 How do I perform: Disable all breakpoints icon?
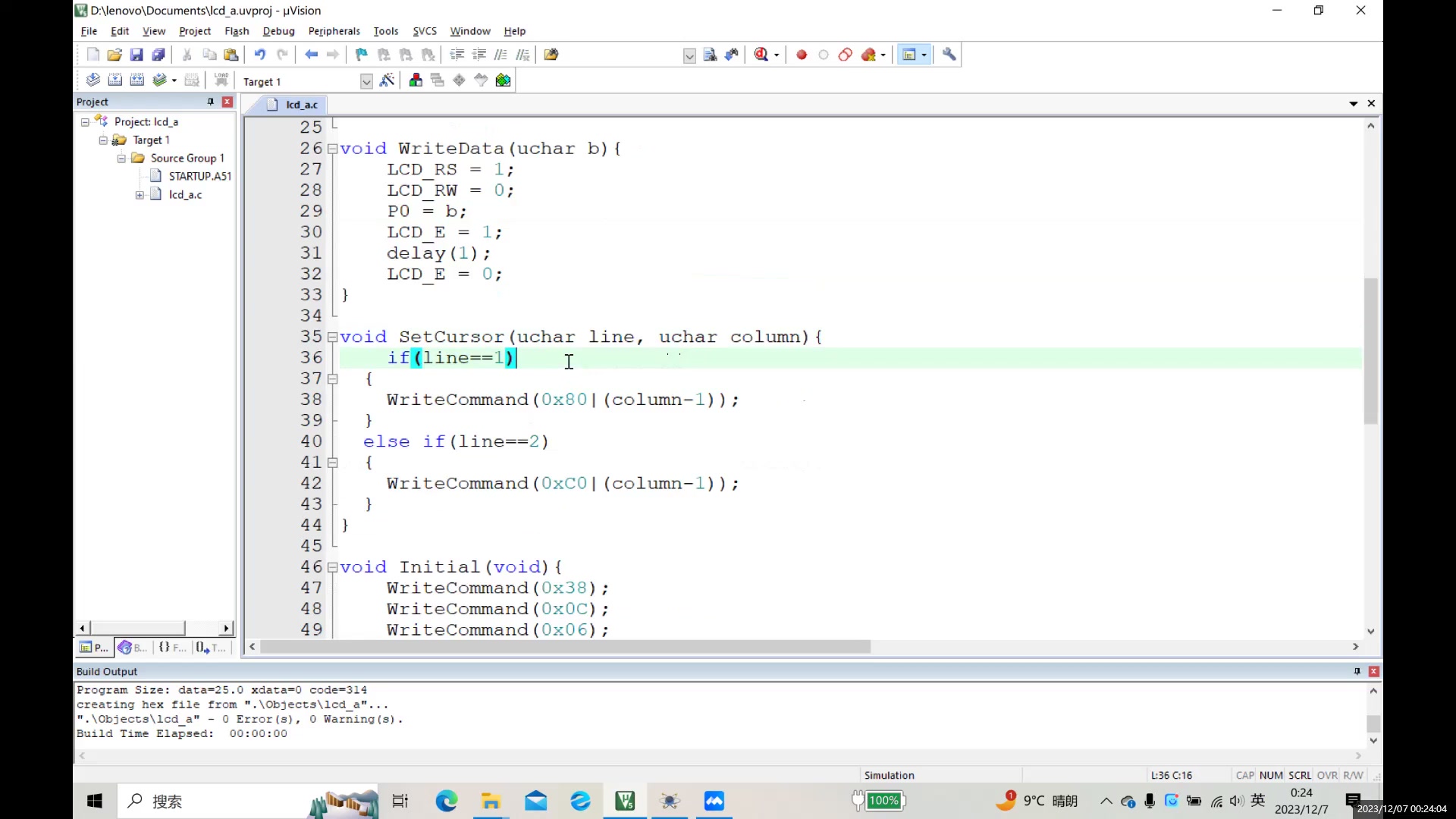846,55
